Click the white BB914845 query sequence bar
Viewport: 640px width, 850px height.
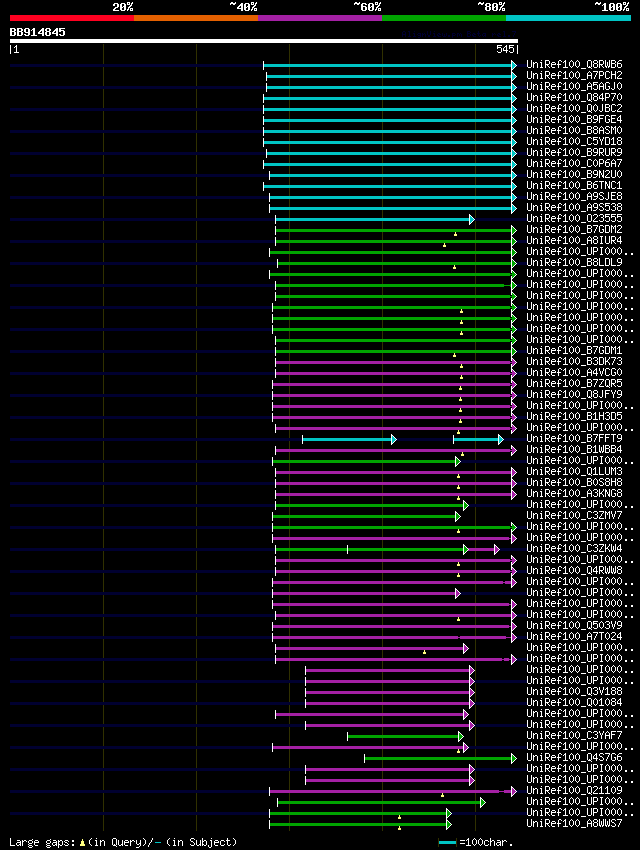tap(263, 41)
